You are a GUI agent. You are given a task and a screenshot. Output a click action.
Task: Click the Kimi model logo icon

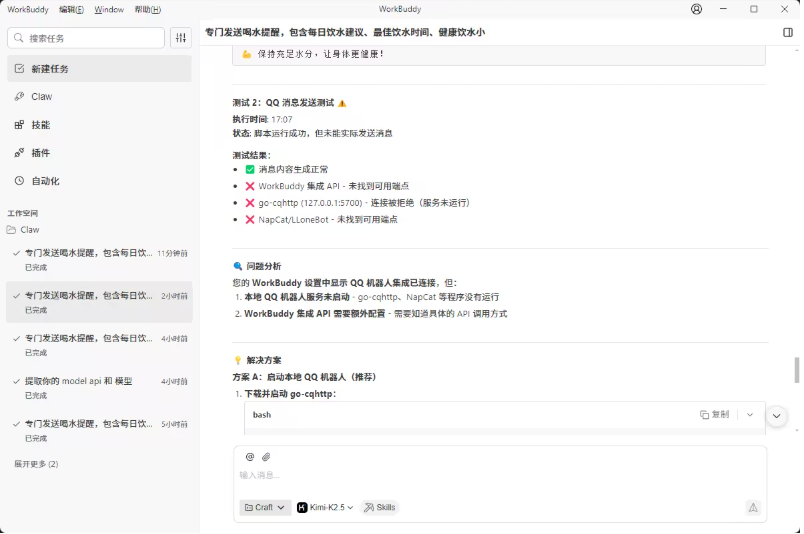click(x=302, y=507)
